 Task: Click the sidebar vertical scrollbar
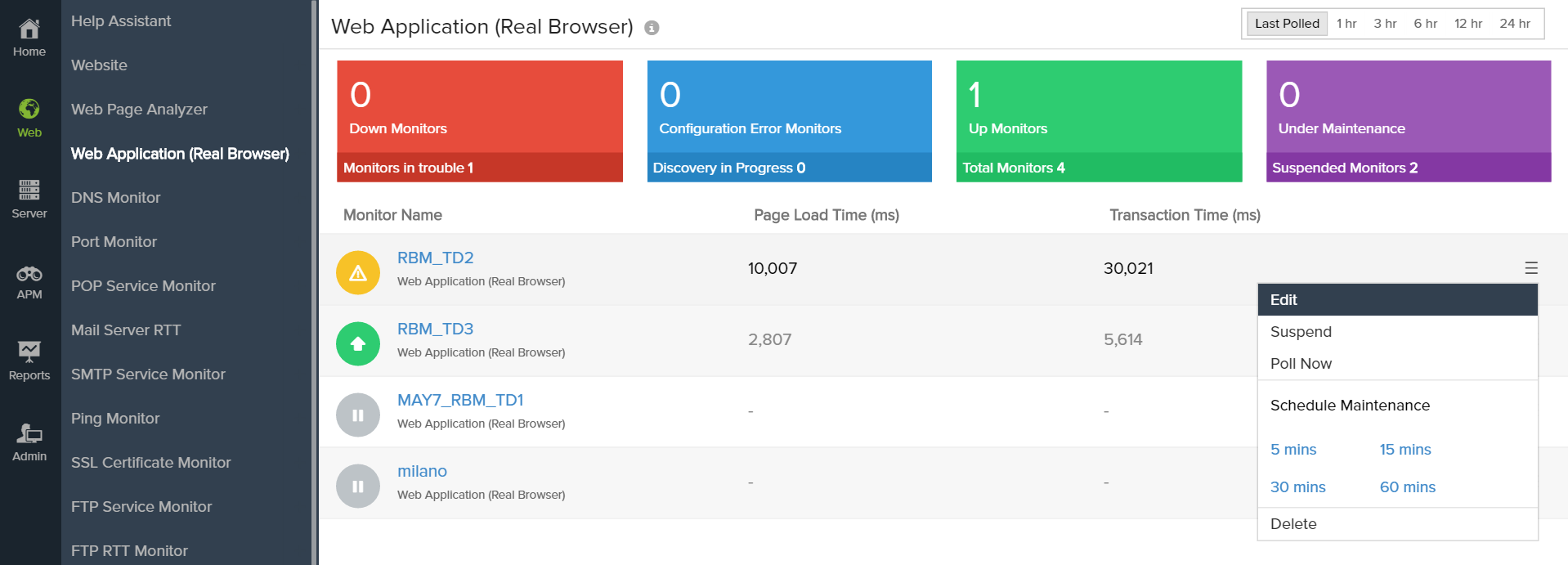point(314,282)
